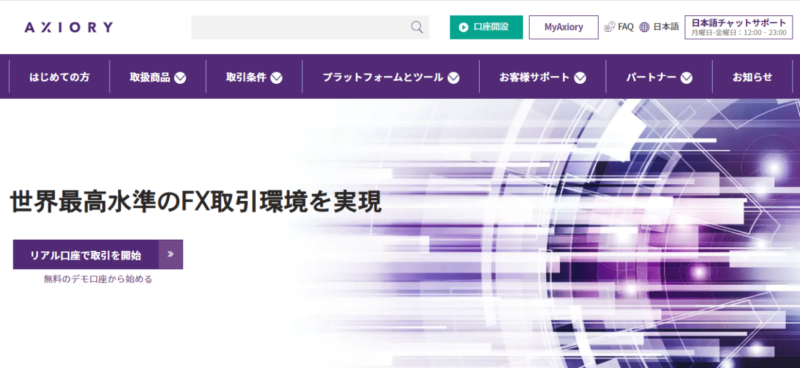Click chat hours 月曜日-金曜日：12:00 - 23:00
The height and width of the screenshot is (368, 800).
[739, 33]
